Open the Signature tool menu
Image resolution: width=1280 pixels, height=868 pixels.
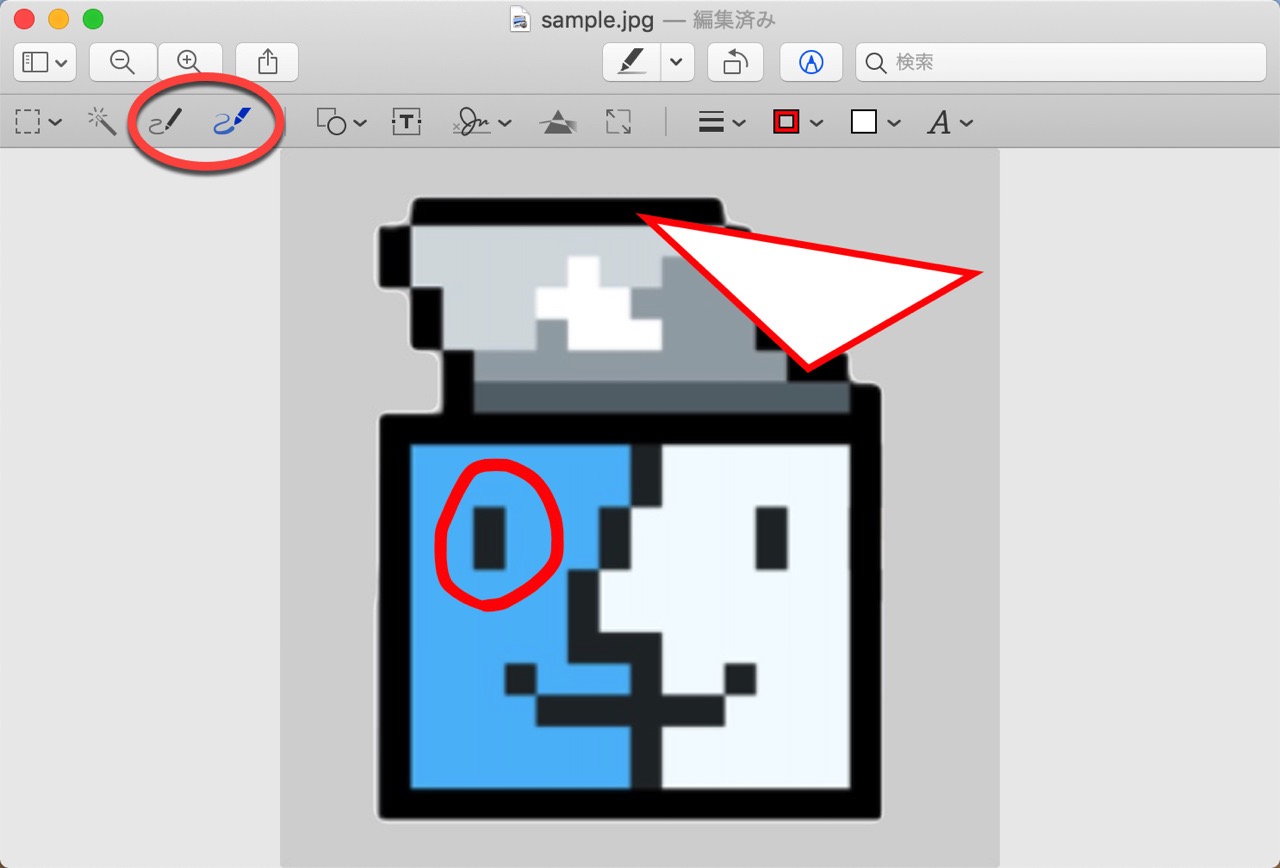tap(481, 122)
